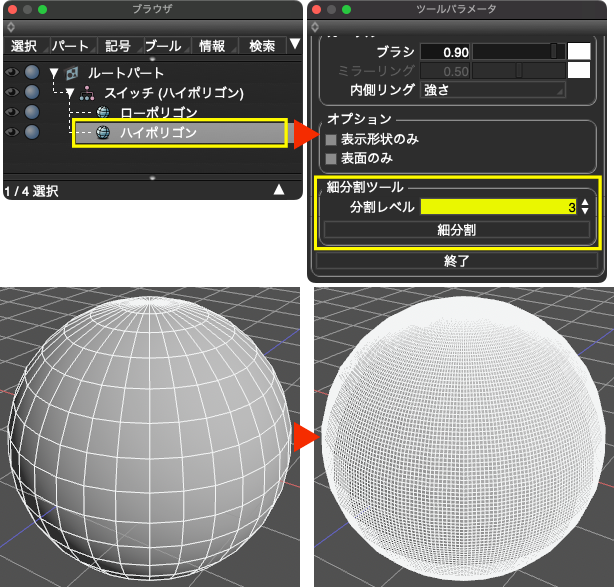Click the ルートパート part icon
614x587 pixels.
[73, 73]
